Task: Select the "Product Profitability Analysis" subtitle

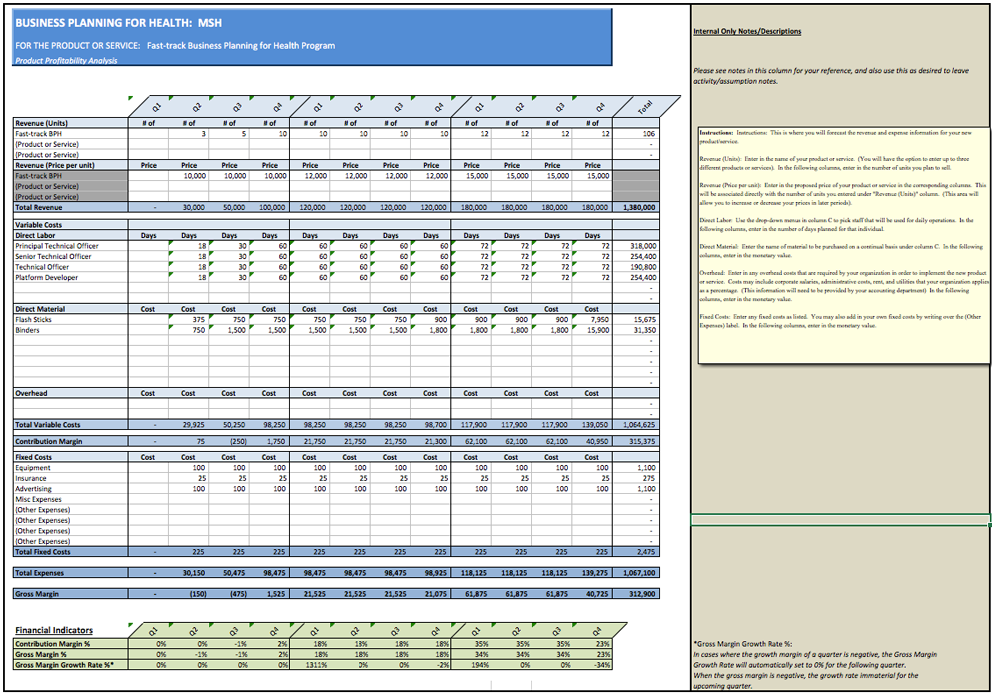Action: (66, 61)
